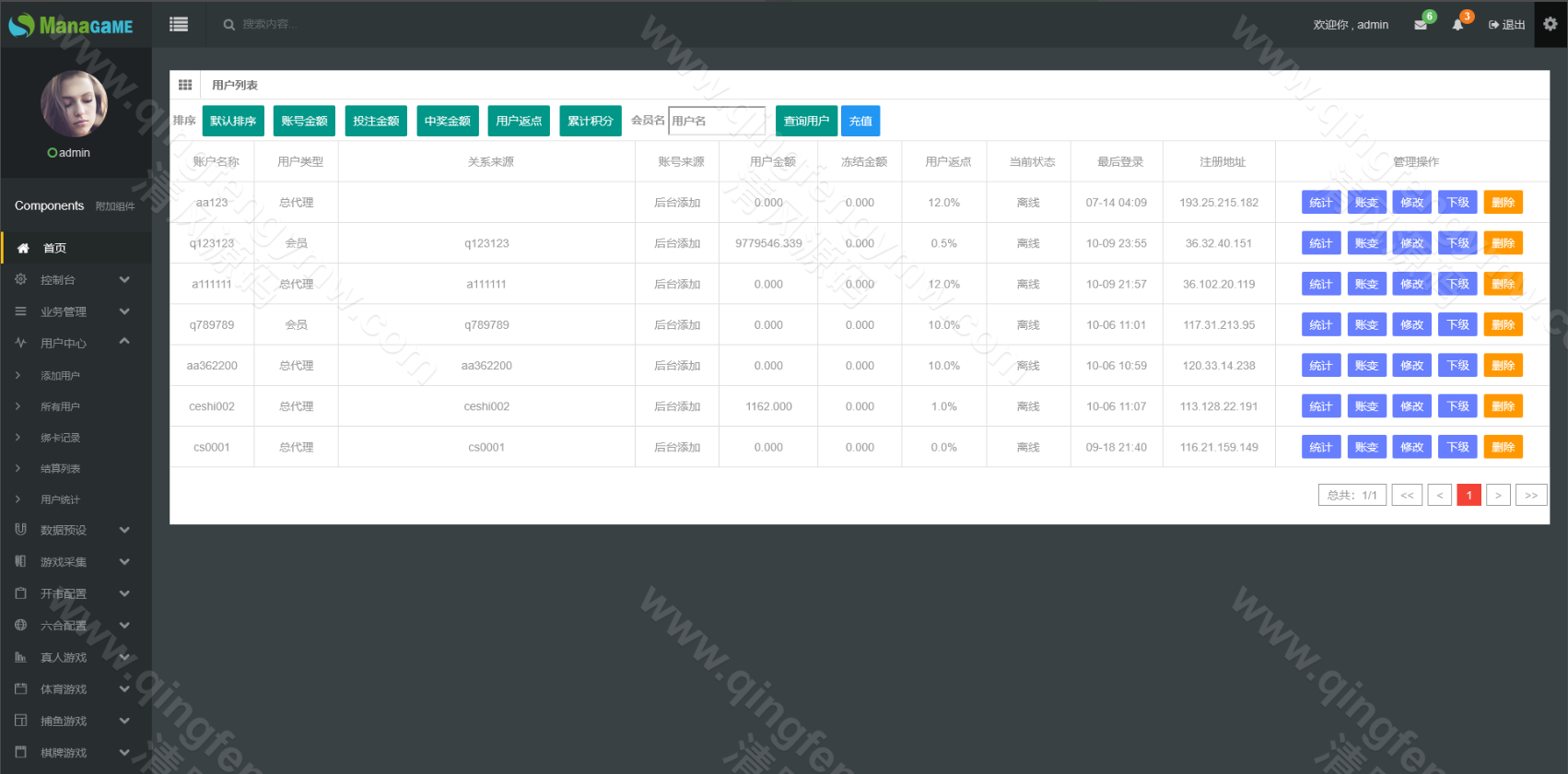Viewport: 1568px width, 774px height.
Task: Click 修改 for user a111111
Action: point(1412,284)
